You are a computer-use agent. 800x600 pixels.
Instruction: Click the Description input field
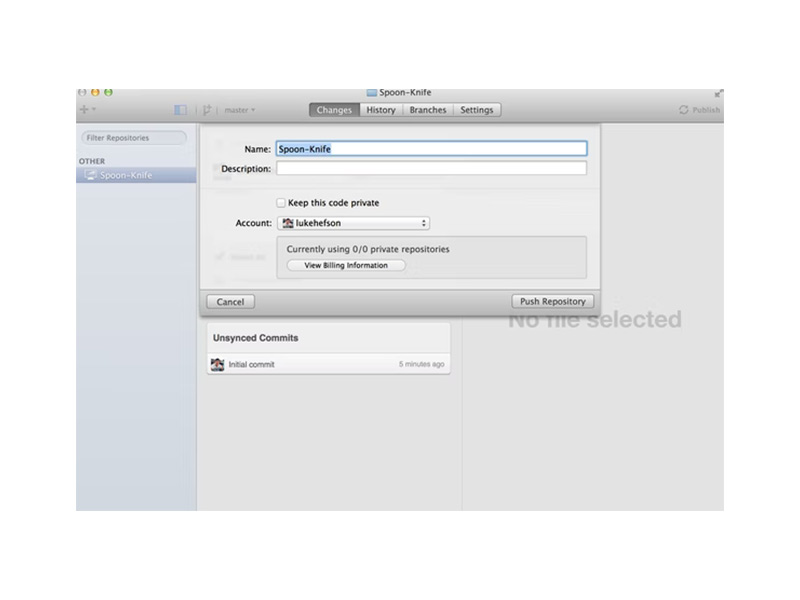432,168
